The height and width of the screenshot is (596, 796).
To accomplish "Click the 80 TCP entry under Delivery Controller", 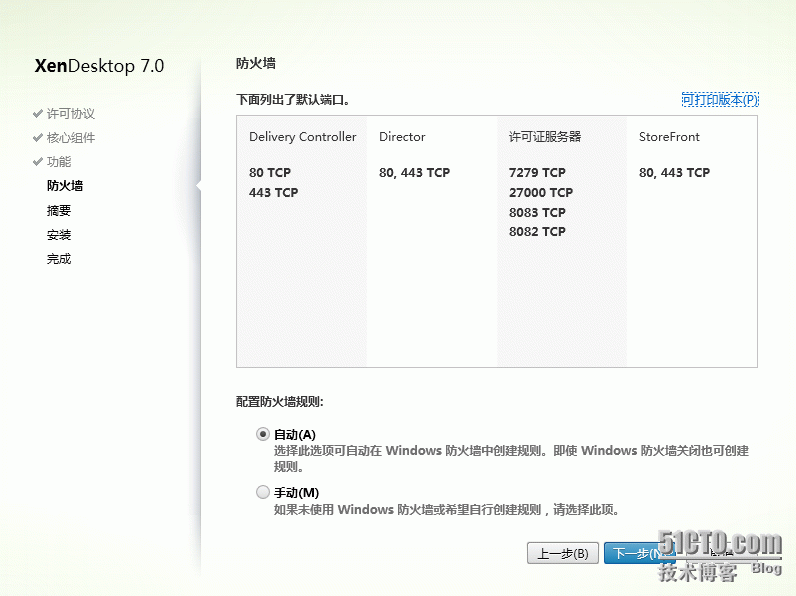I will [270, 173].
